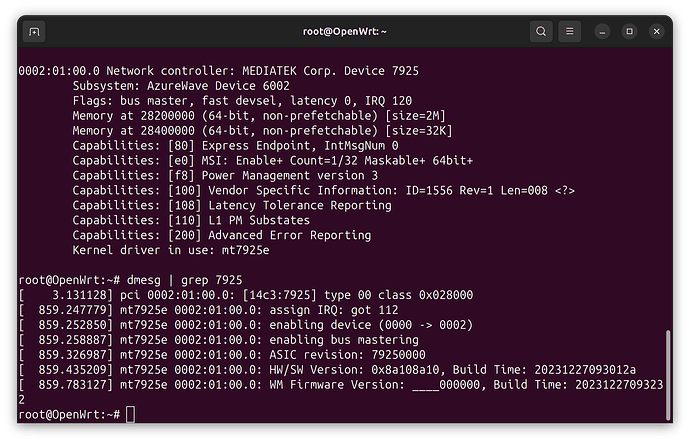Image resolution: width=690 pixels, height=442 pixels.
Task: Close the terminal window
Action: tap(657, 32)
